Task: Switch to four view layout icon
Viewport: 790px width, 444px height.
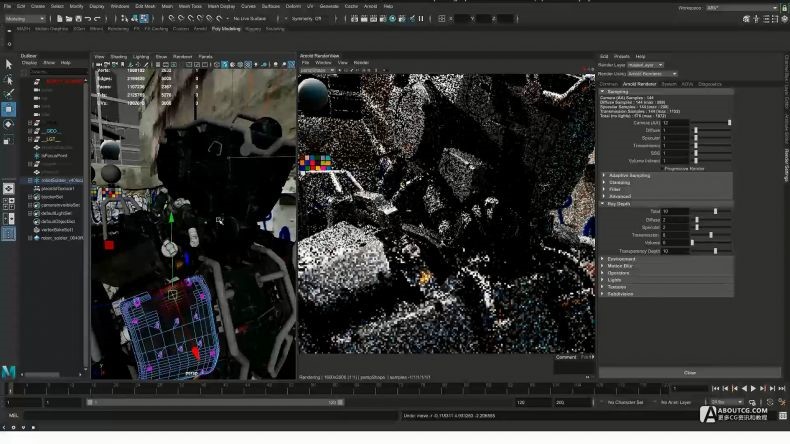Action: (9, 204)
